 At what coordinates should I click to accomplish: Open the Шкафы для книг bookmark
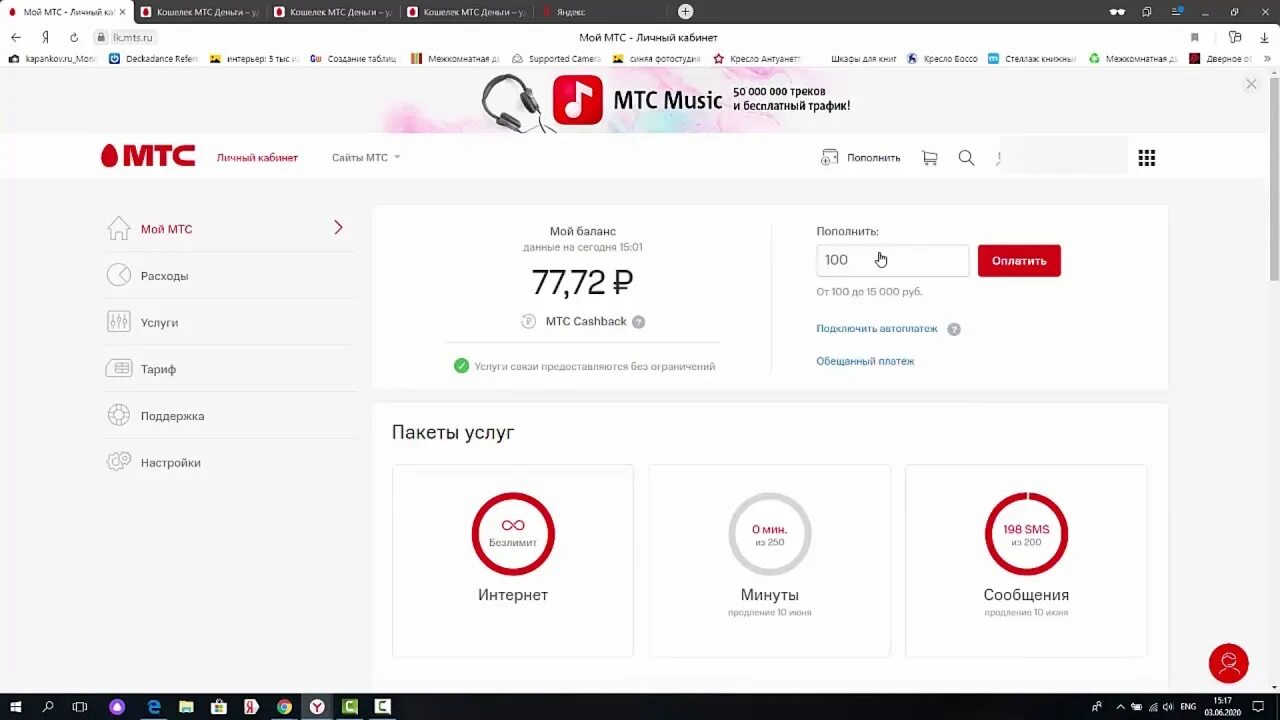(x=863, y=59)
